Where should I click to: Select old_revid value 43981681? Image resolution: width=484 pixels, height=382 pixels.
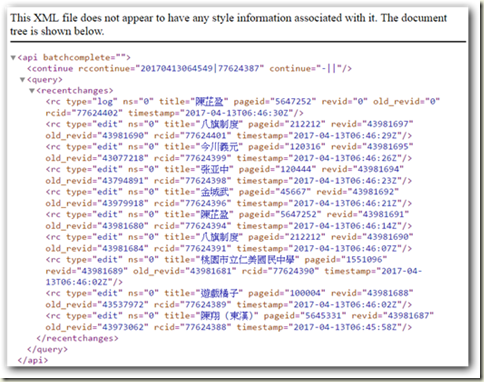pyautogui.click(x=211, y=271)
